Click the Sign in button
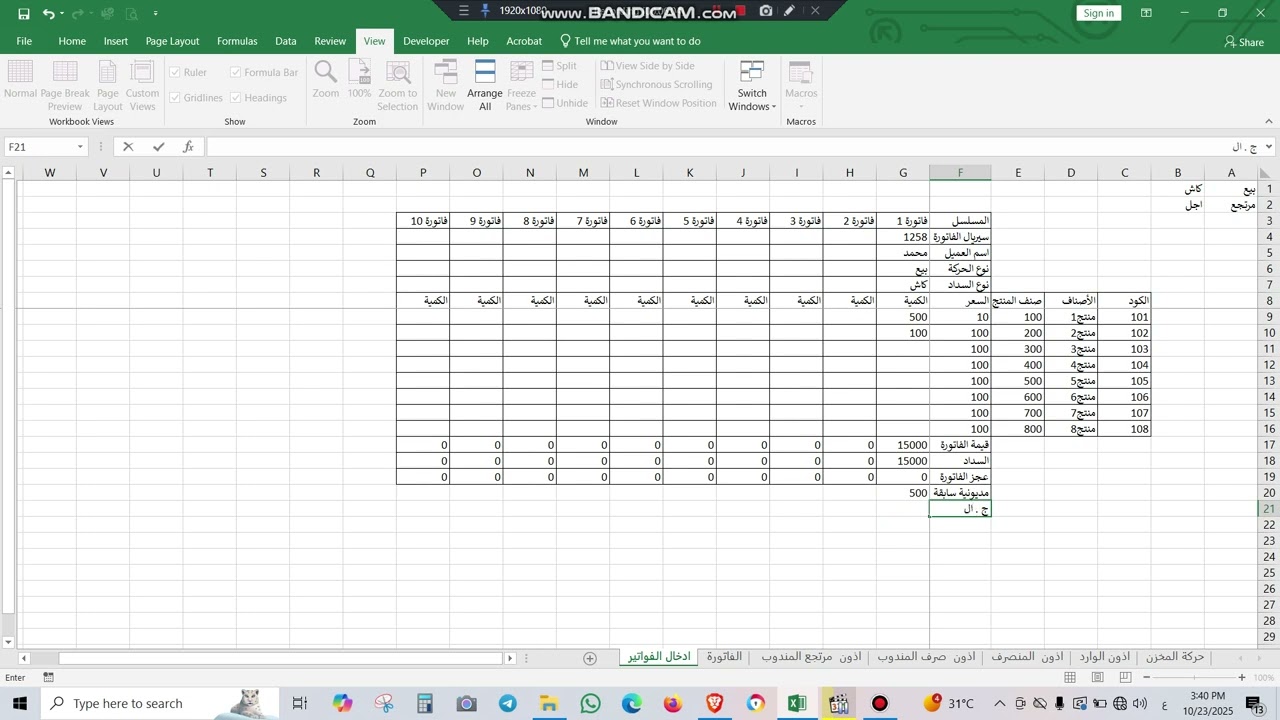 (1098, 13)
